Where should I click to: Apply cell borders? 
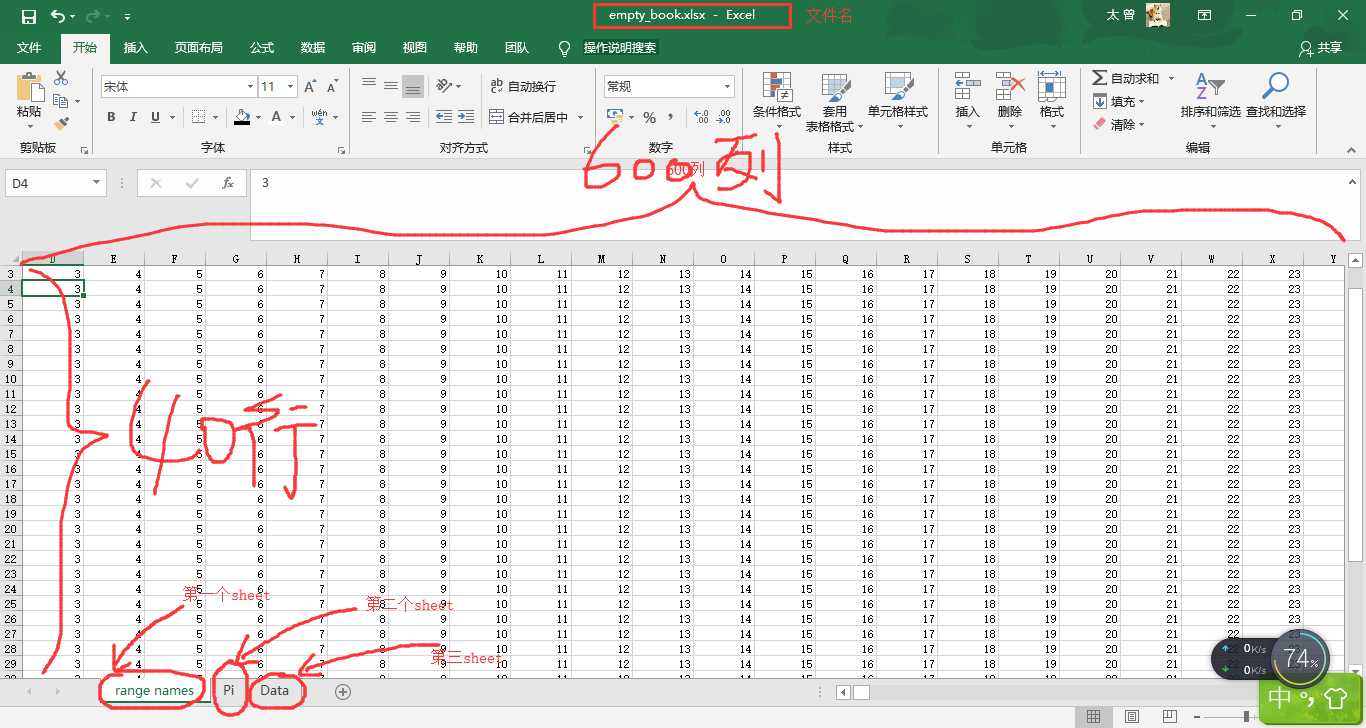pyautogui.click(x=199, y=117)
